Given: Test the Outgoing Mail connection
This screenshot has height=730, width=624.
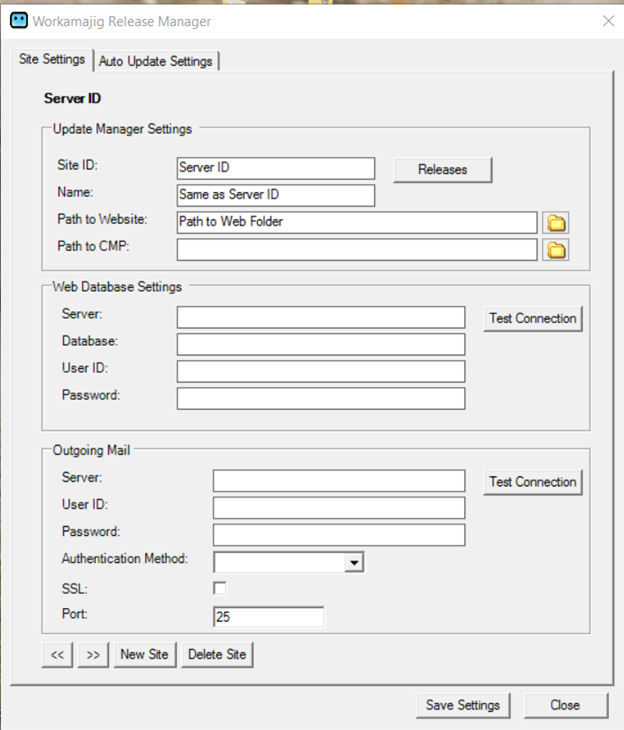Looking at the screenshot, I should pos(533,482).
